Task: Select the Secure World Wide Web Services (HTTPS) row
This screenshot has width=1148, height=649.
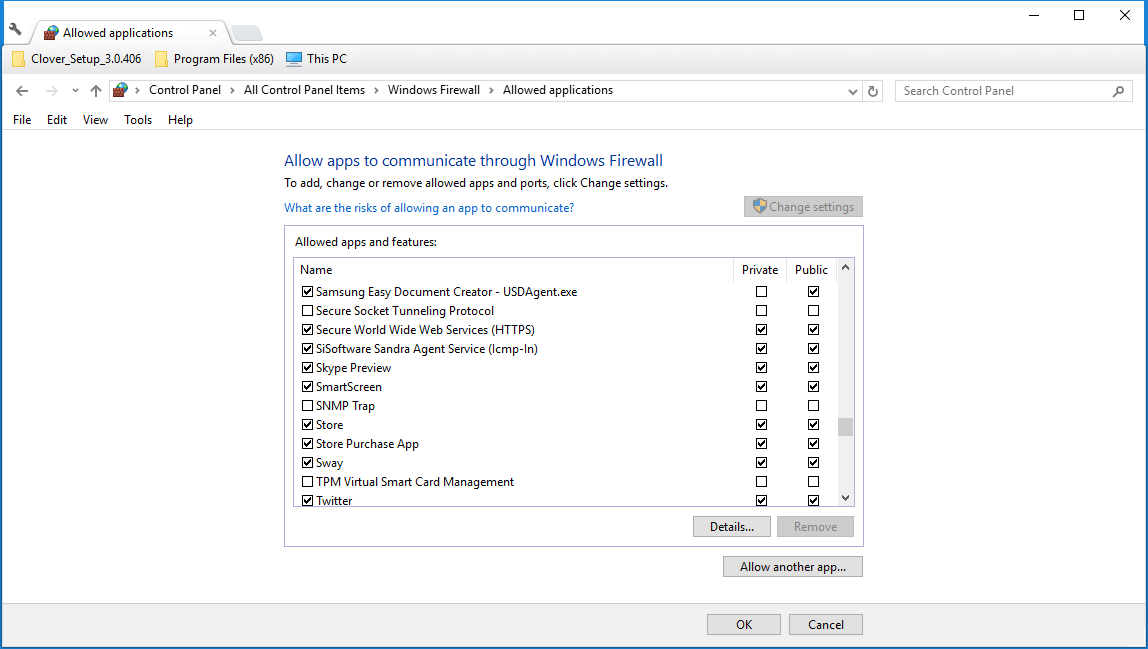Action: 565,330
